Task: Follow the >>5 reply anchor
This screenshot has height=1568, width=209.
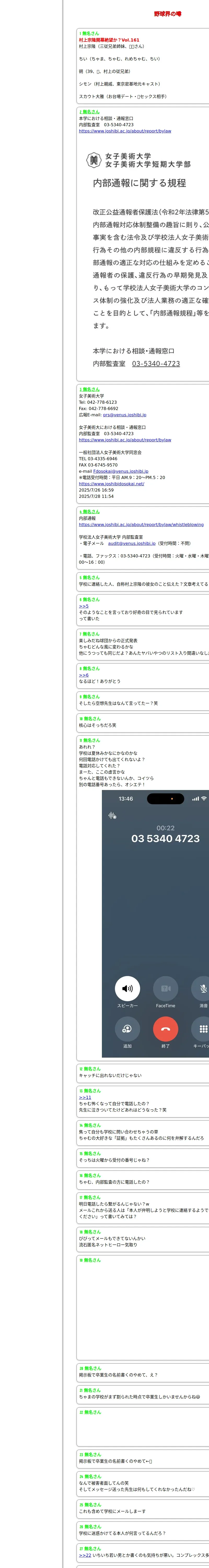Action: (84, 606)
